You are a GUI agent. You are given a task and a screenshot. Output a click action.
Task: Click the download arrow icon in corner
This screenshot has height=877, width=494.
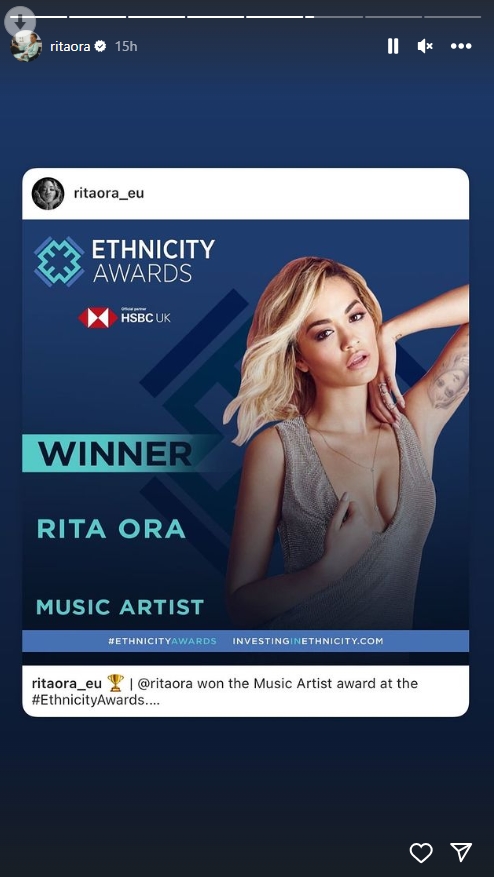point(20,21)
